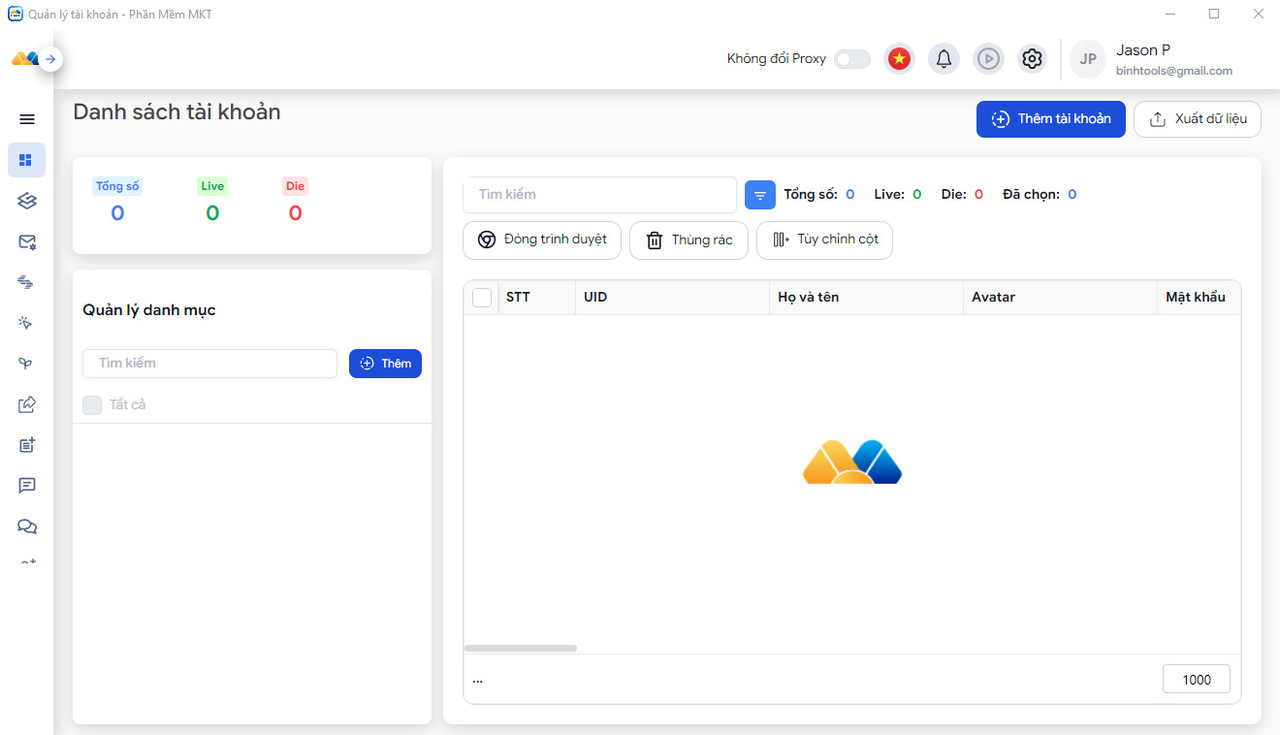Check the Tất cả checkbox

point(92,405)
